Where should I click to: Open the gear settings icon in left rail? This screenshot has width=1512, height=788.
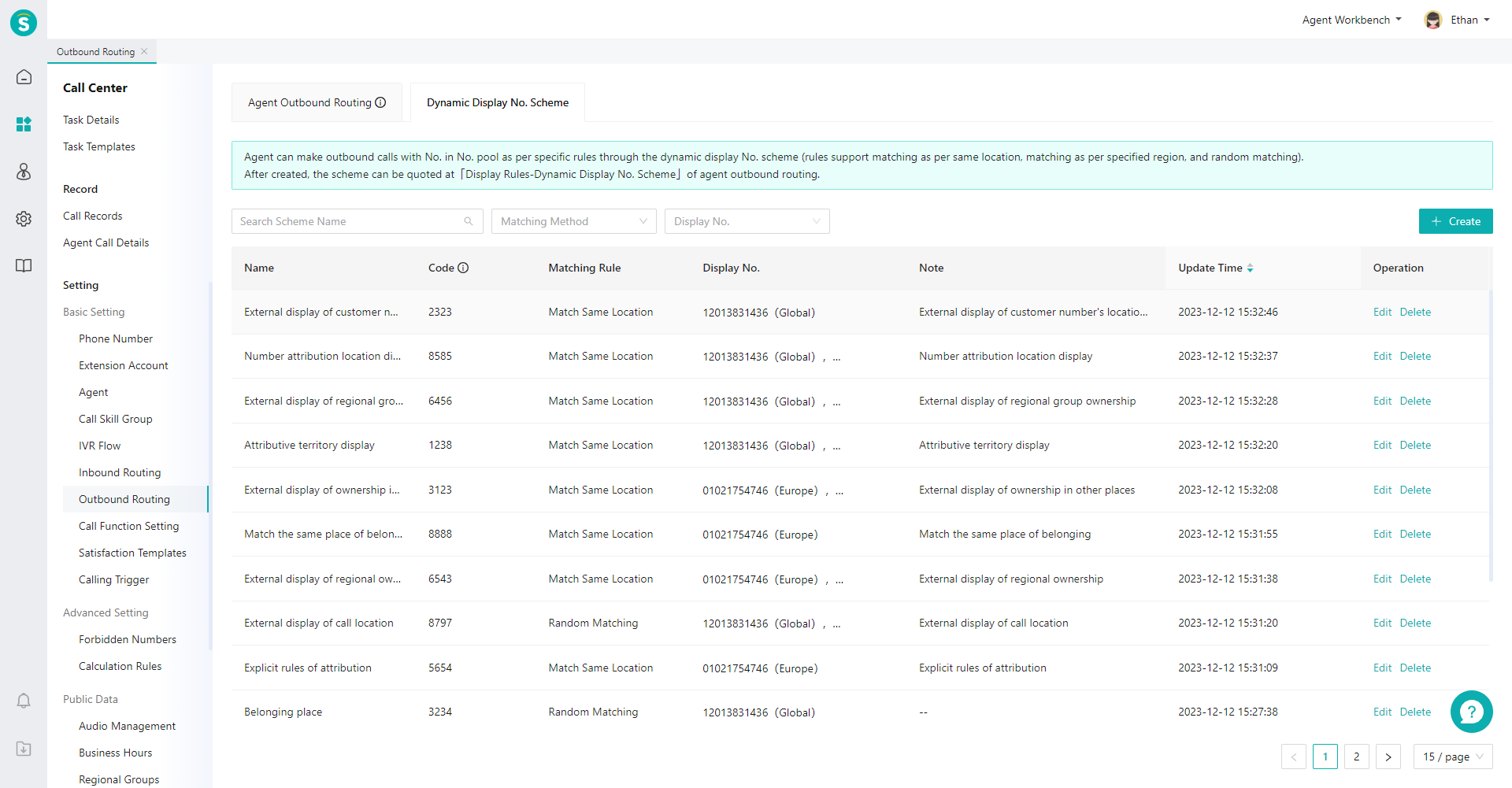pos(24,219)
